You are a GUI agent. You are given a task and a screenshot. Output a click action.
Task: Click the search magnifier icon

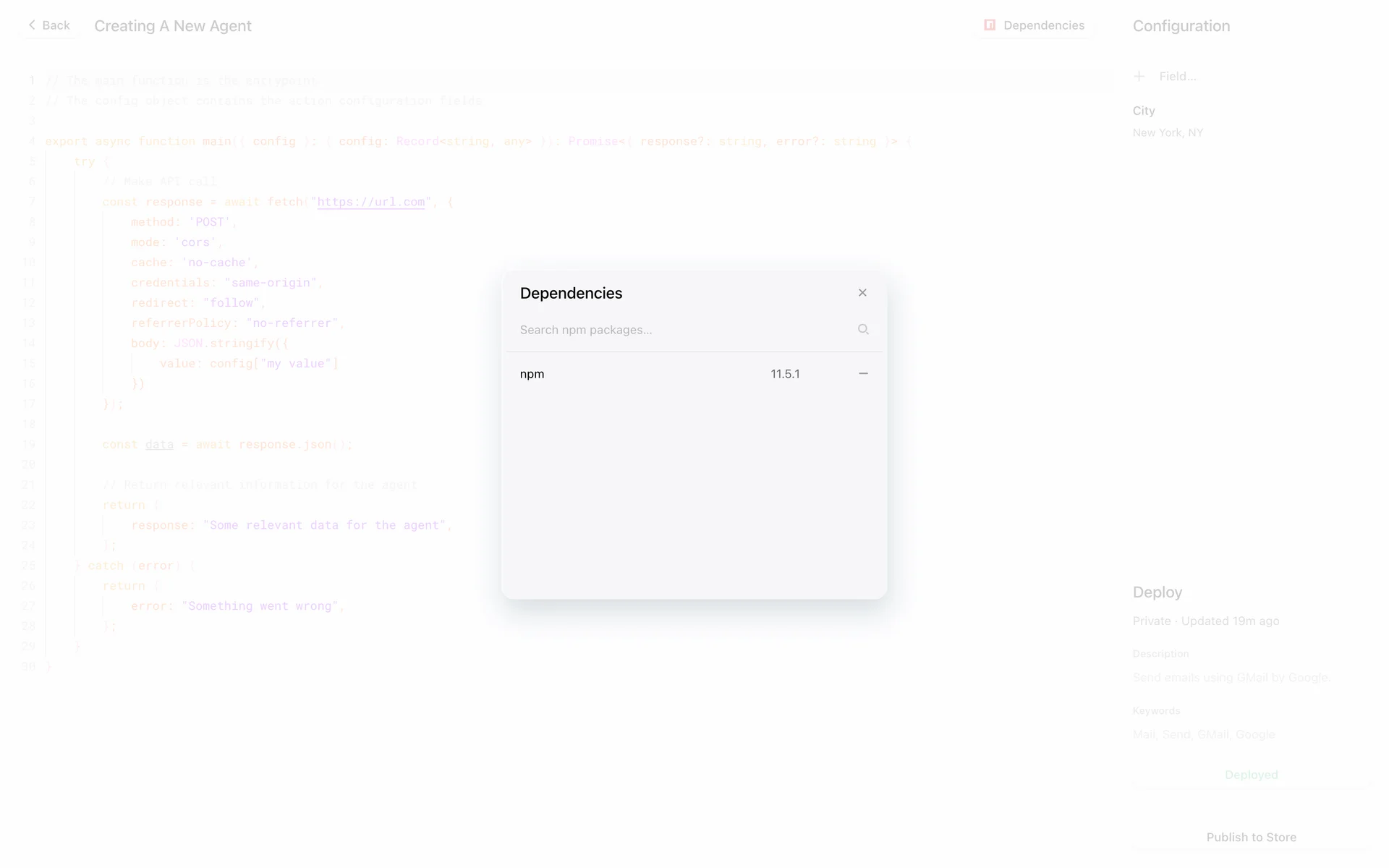(x=863, y=330)
